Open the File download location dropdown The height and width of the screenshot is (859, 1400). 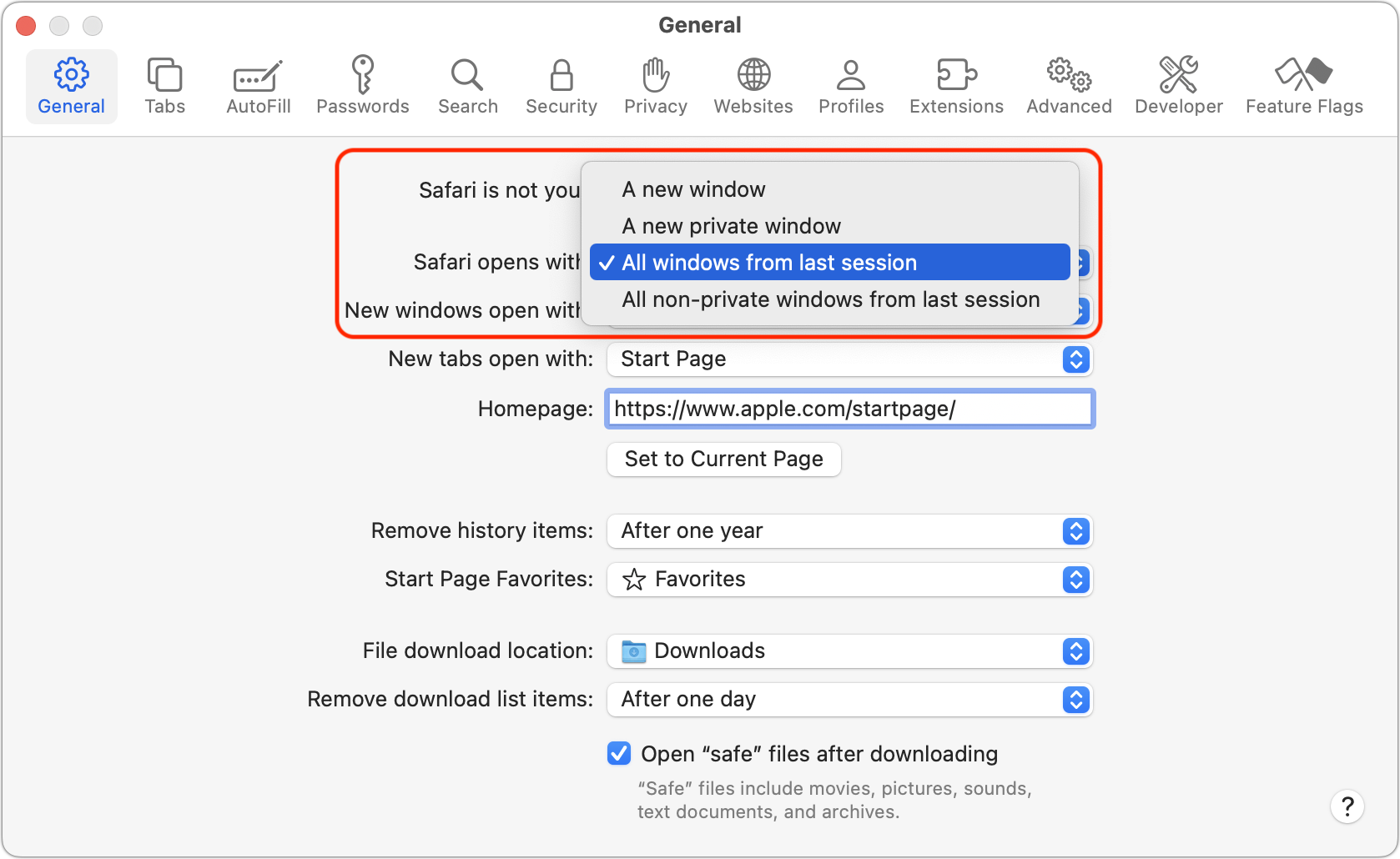[x=849, y=651]
